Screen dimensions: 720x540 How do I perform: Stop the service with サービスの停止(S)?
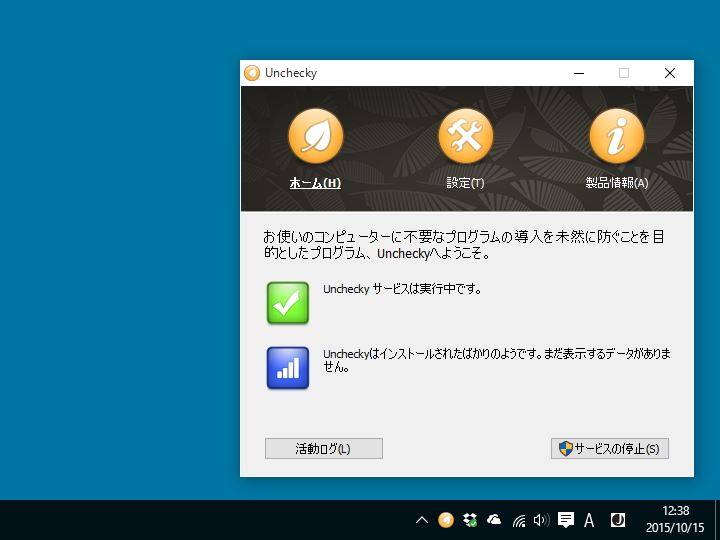(x=610, y=448)
